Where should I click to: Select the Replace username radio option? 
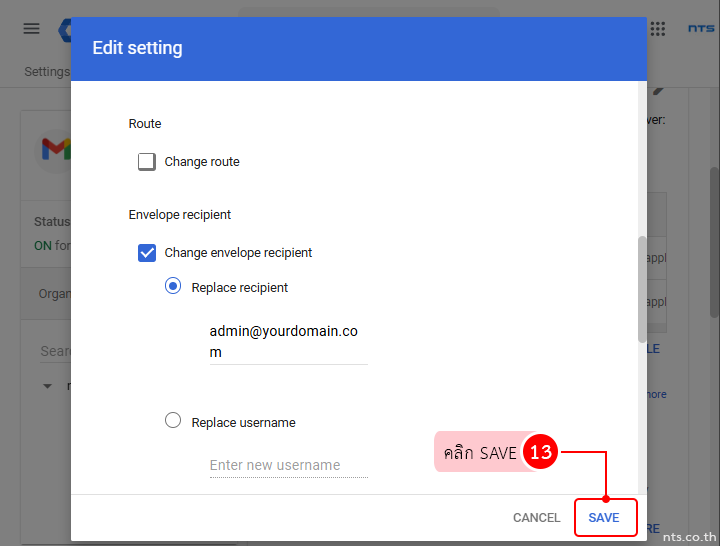173,420
